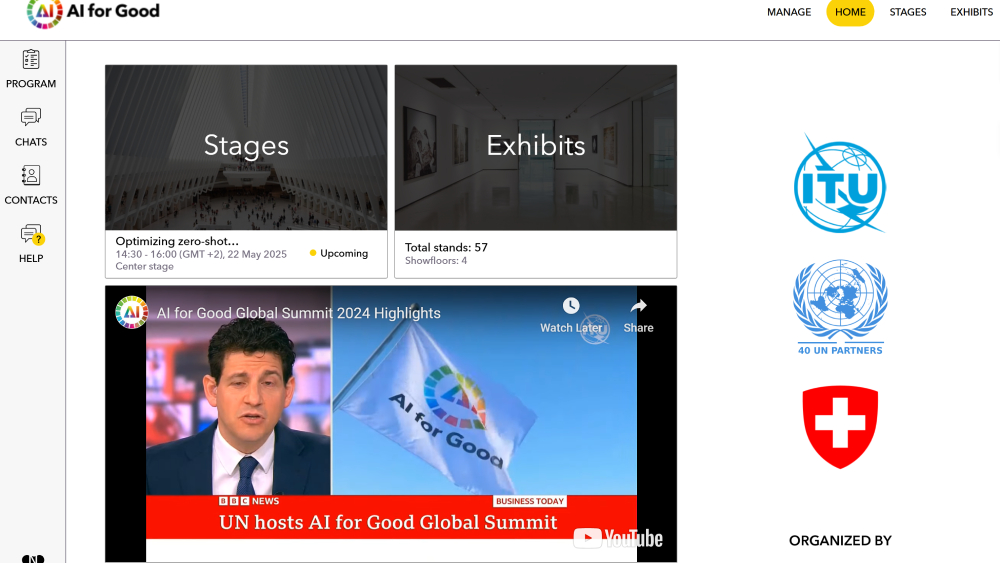Click the 'Optimizing zero-shot...' session title
The height and width of the screenshot is (563, 1000).
177,241
